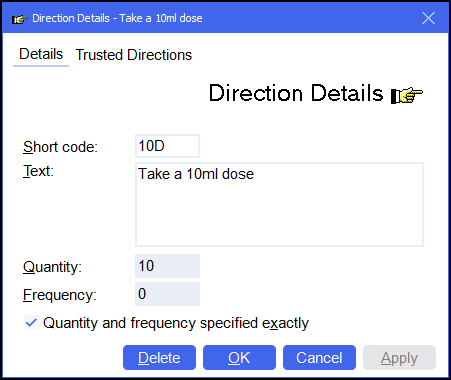
Task: Click the Cancel button
Action: point(319,358)
